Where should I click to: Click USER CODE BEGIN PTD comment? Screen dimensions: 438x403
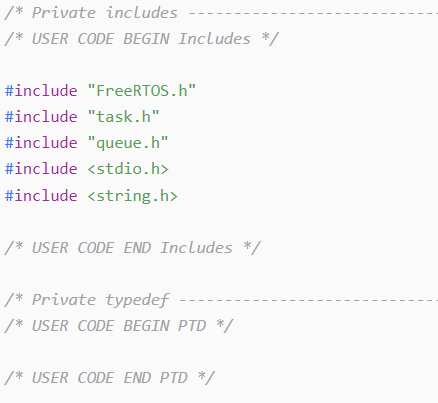(x=119, y=326)
